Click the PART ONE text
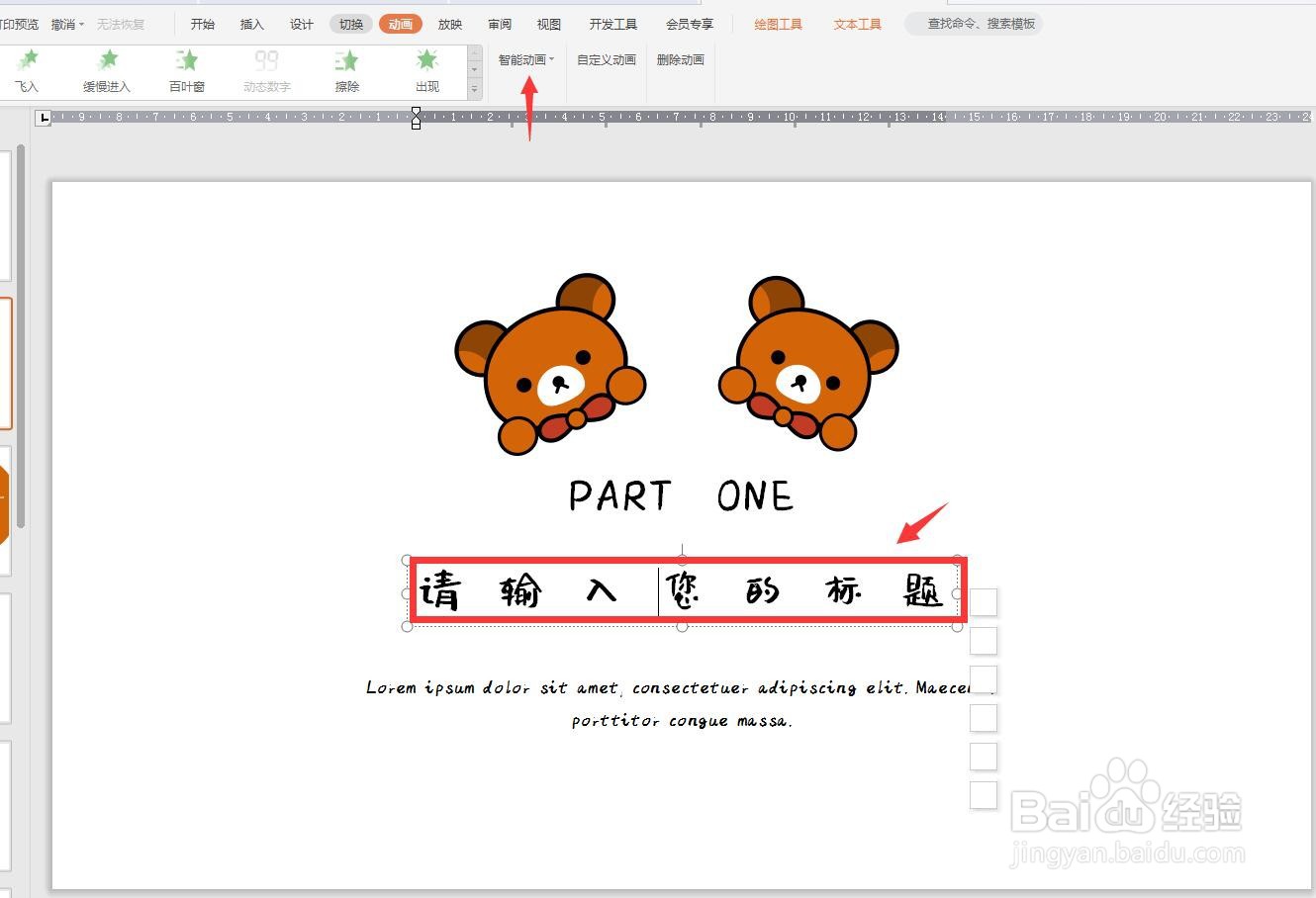 (682, 495)
